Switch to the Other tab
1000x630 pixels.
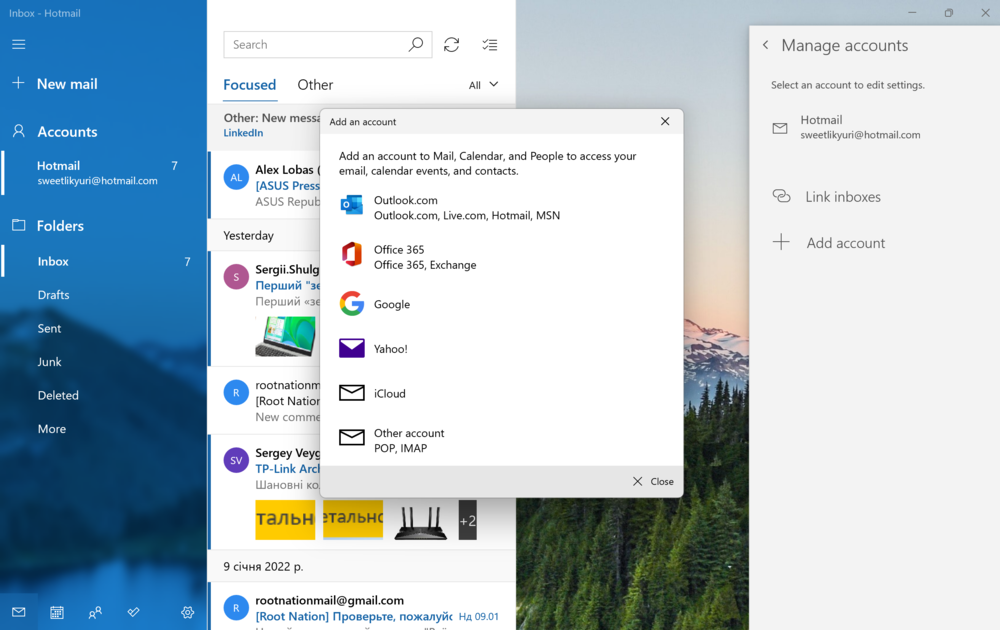(315, 85)
